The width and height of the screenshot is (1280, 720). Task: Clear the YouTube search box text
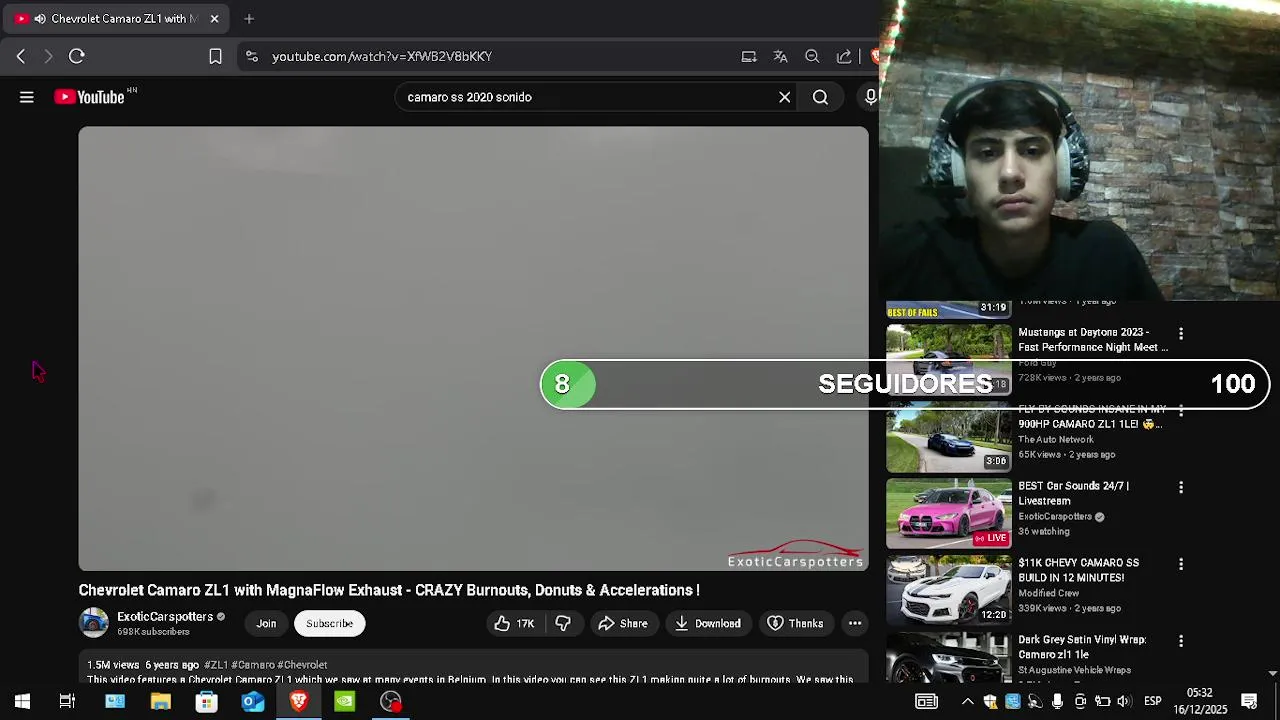click(x=785, y=97)
